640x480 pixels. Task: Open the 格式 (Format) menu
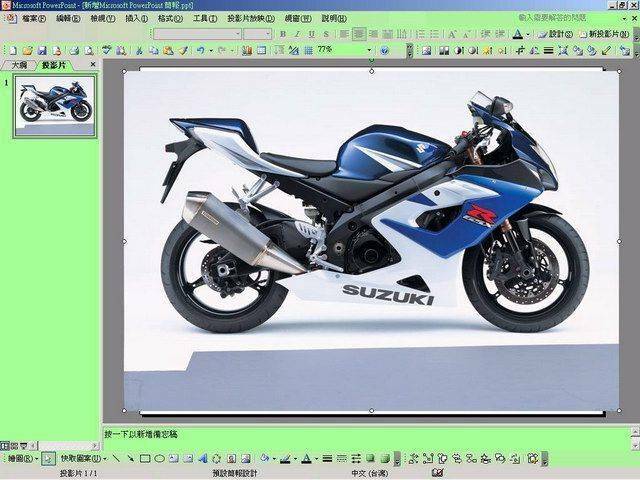click(170, 18)
